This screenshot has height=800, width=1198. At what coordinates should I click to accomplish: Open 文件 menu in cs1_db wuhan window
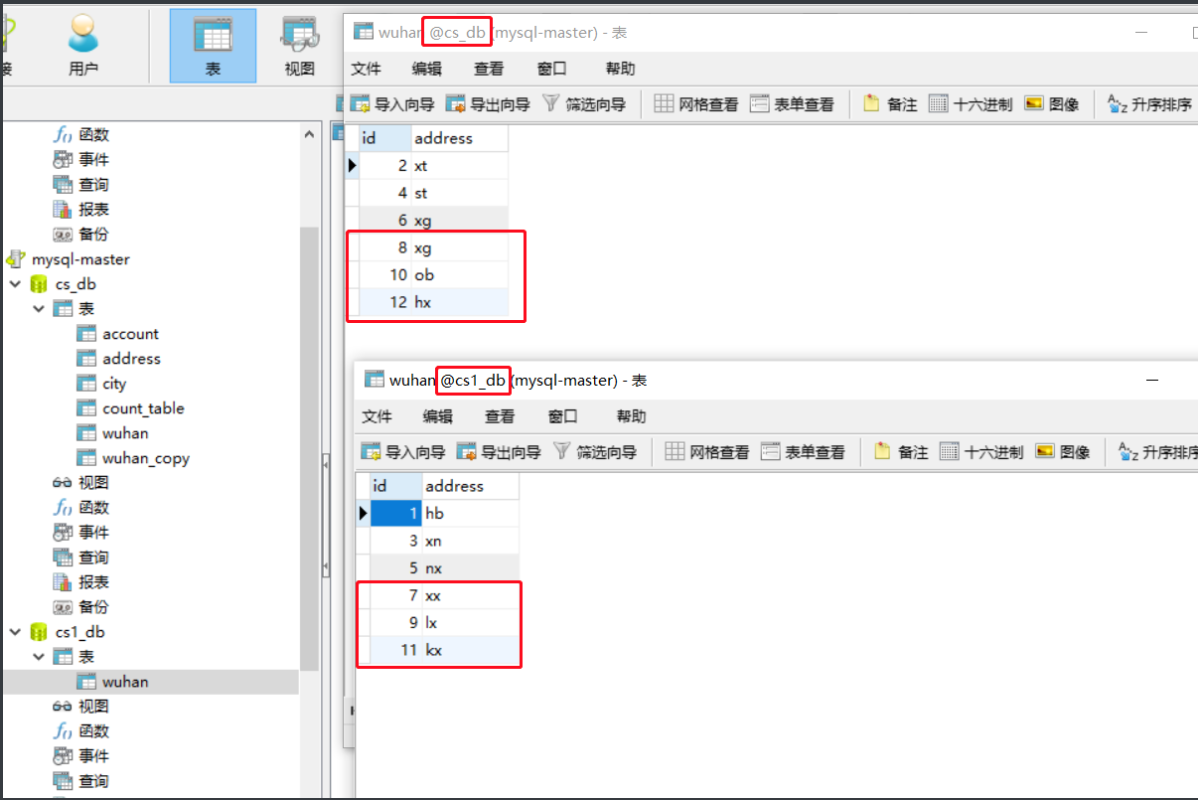coord(377,416)
